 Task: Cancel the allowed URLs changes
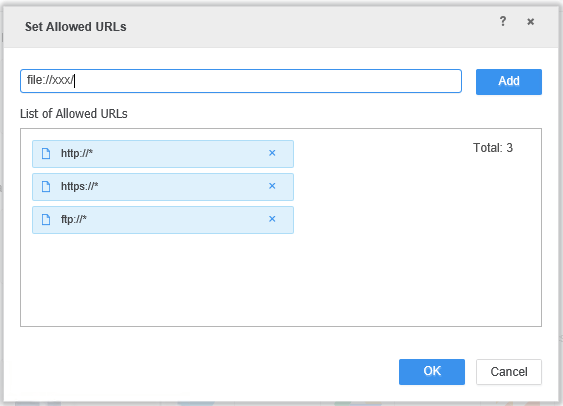[509, 372]
